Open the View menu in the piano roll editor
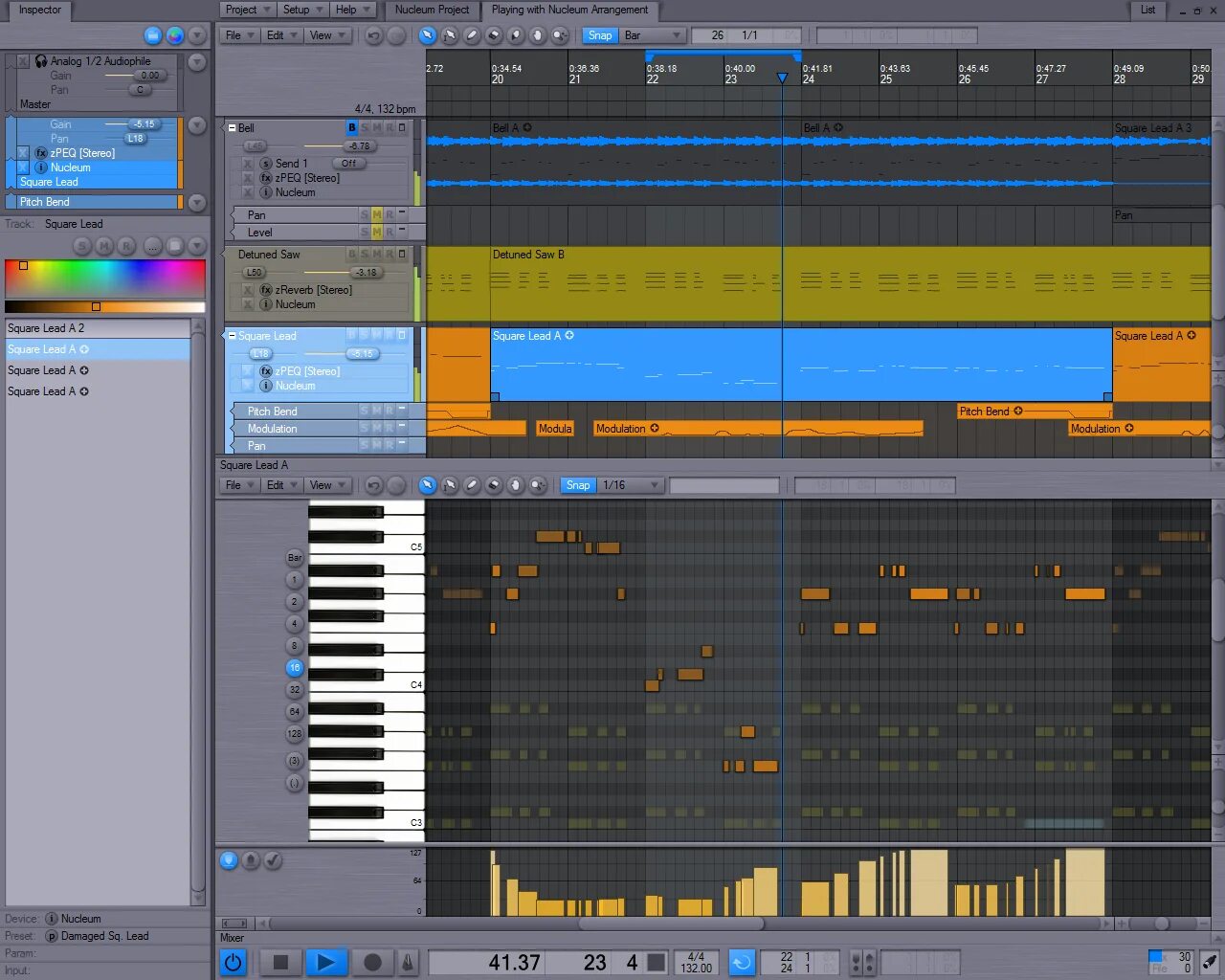This screenshot has width=1225, height=980. (x=327, y=485)
